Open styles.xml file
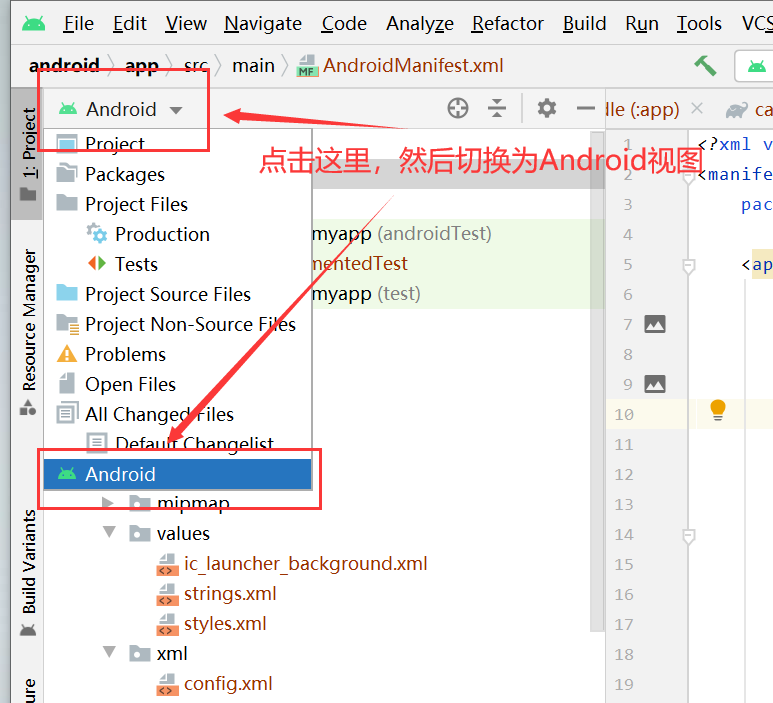The height and width of the screenshot is (703, 773). tap(225, 624)
